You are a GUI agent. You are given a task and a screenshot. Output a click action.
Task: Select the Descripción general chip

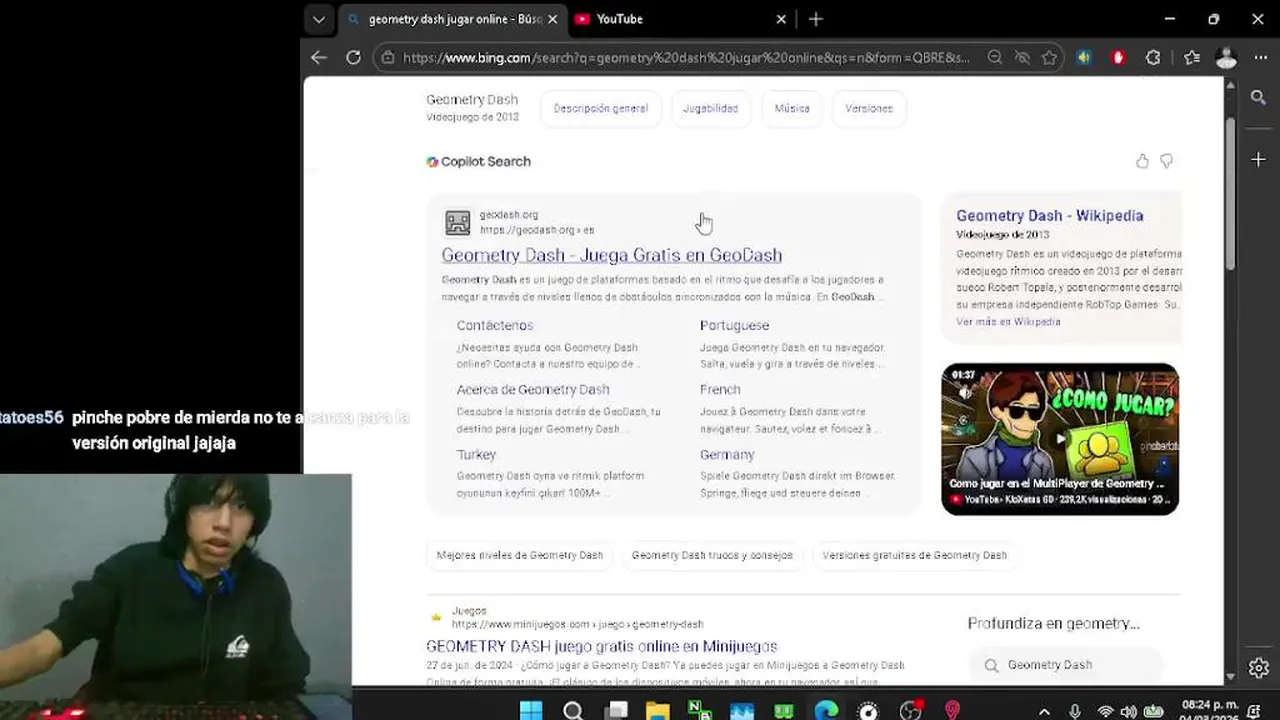(601, 108)
